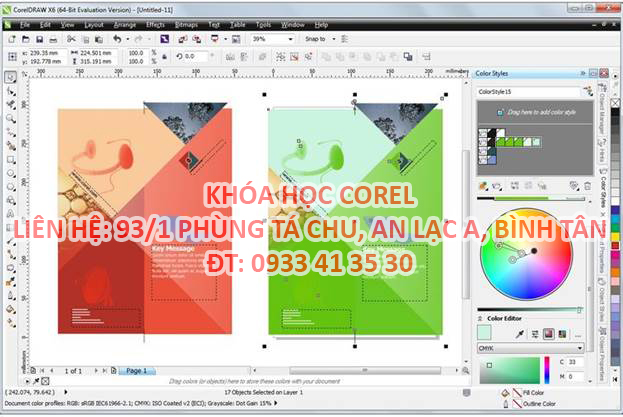Screen dimensions: 623x417
Task: Select the Polygon tool in toolbox
Action: point(11,187)
